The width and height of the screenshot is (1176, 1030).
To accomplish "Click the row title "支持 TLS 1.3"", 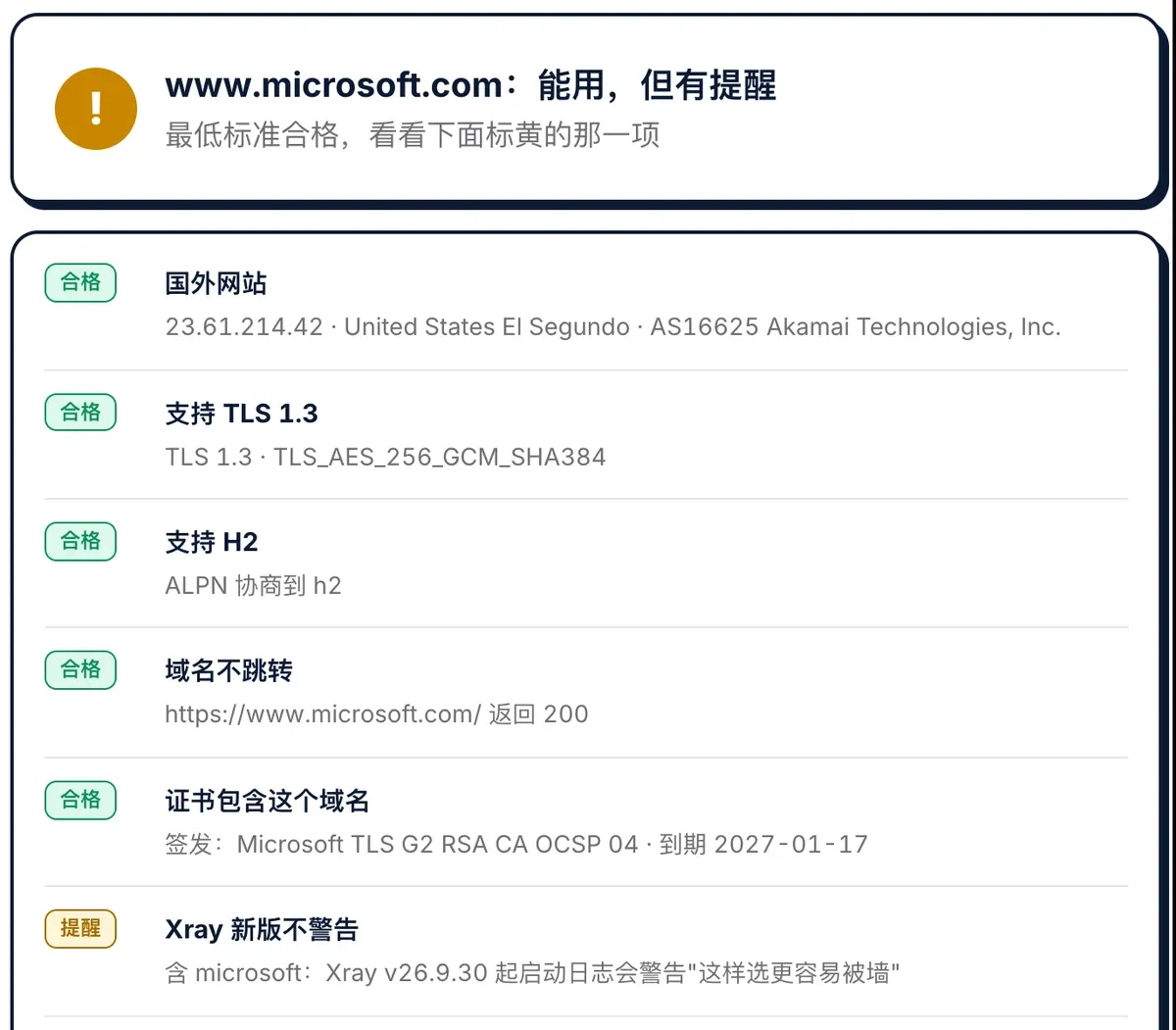I will tap(241, 414).
